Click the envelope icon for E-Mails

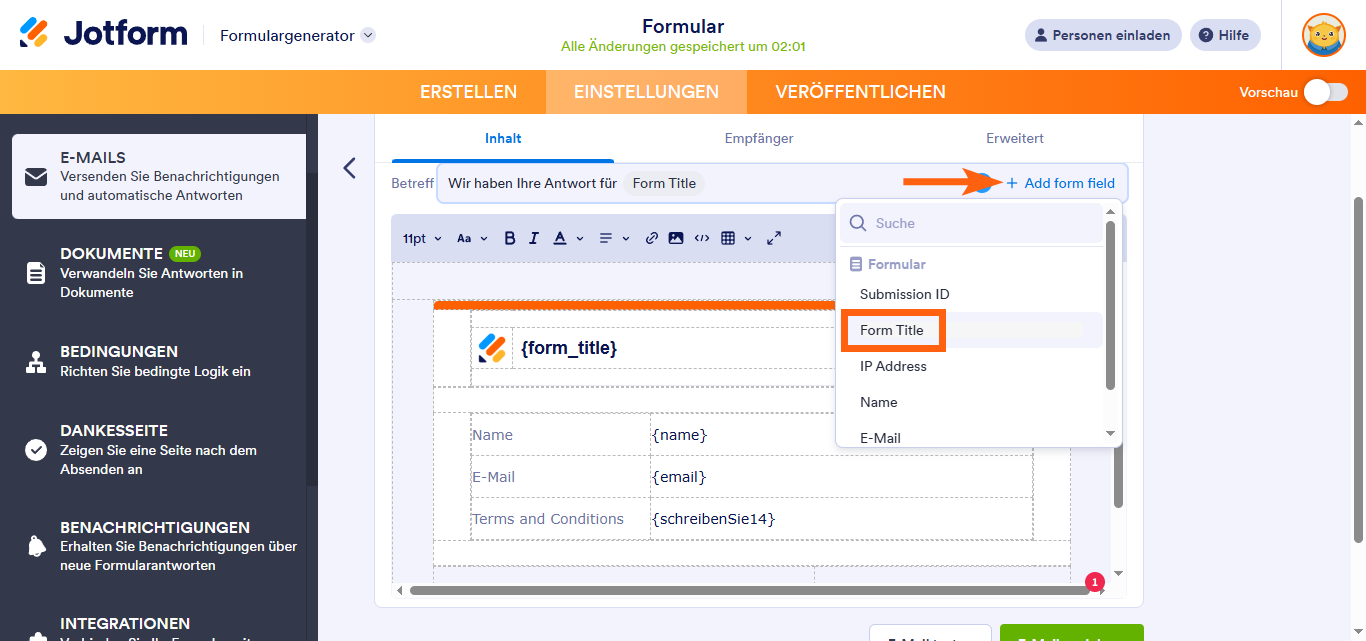pyautogui.click(x=36, y=177)
